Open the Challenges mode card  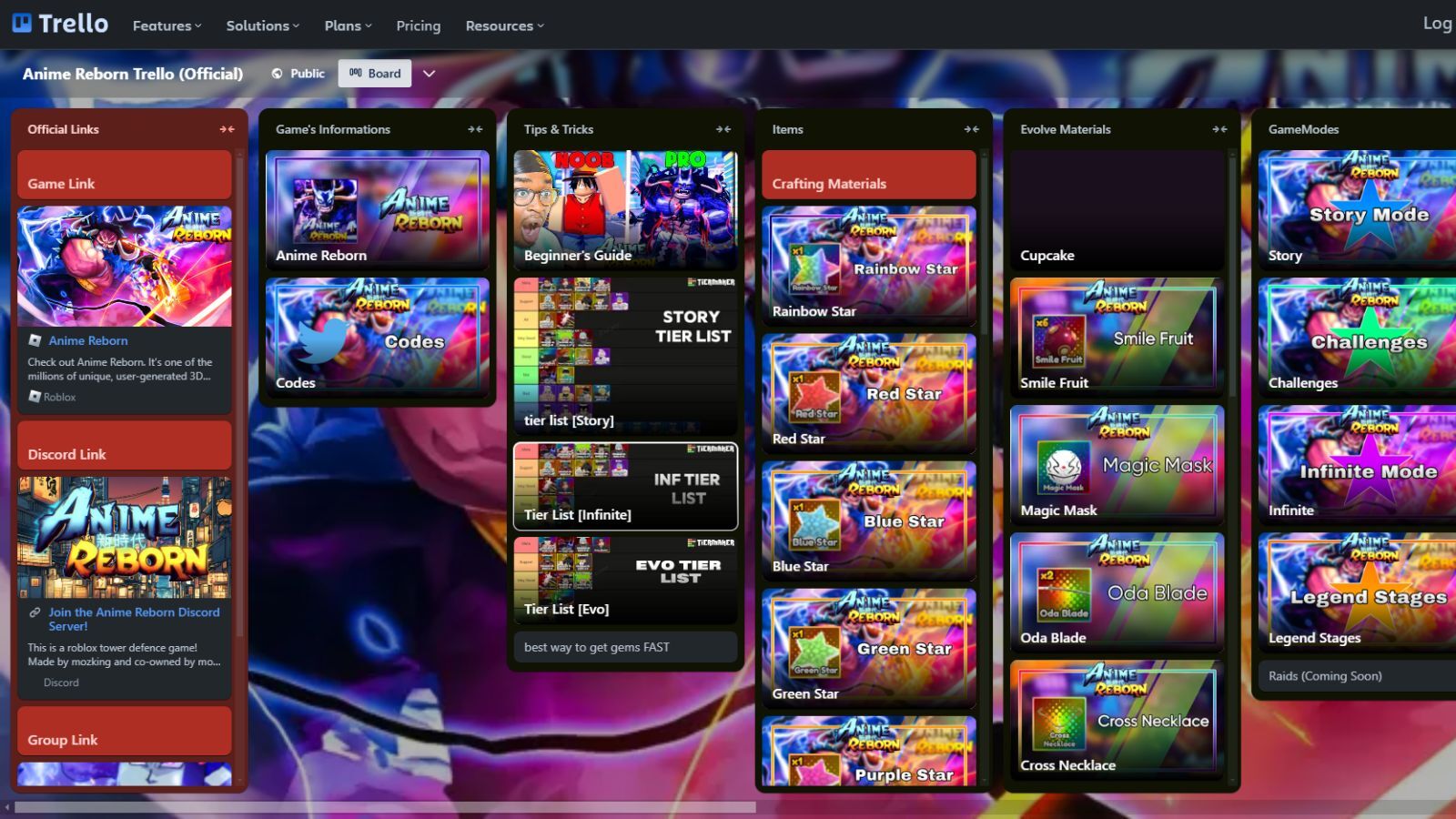[1357, 338]
